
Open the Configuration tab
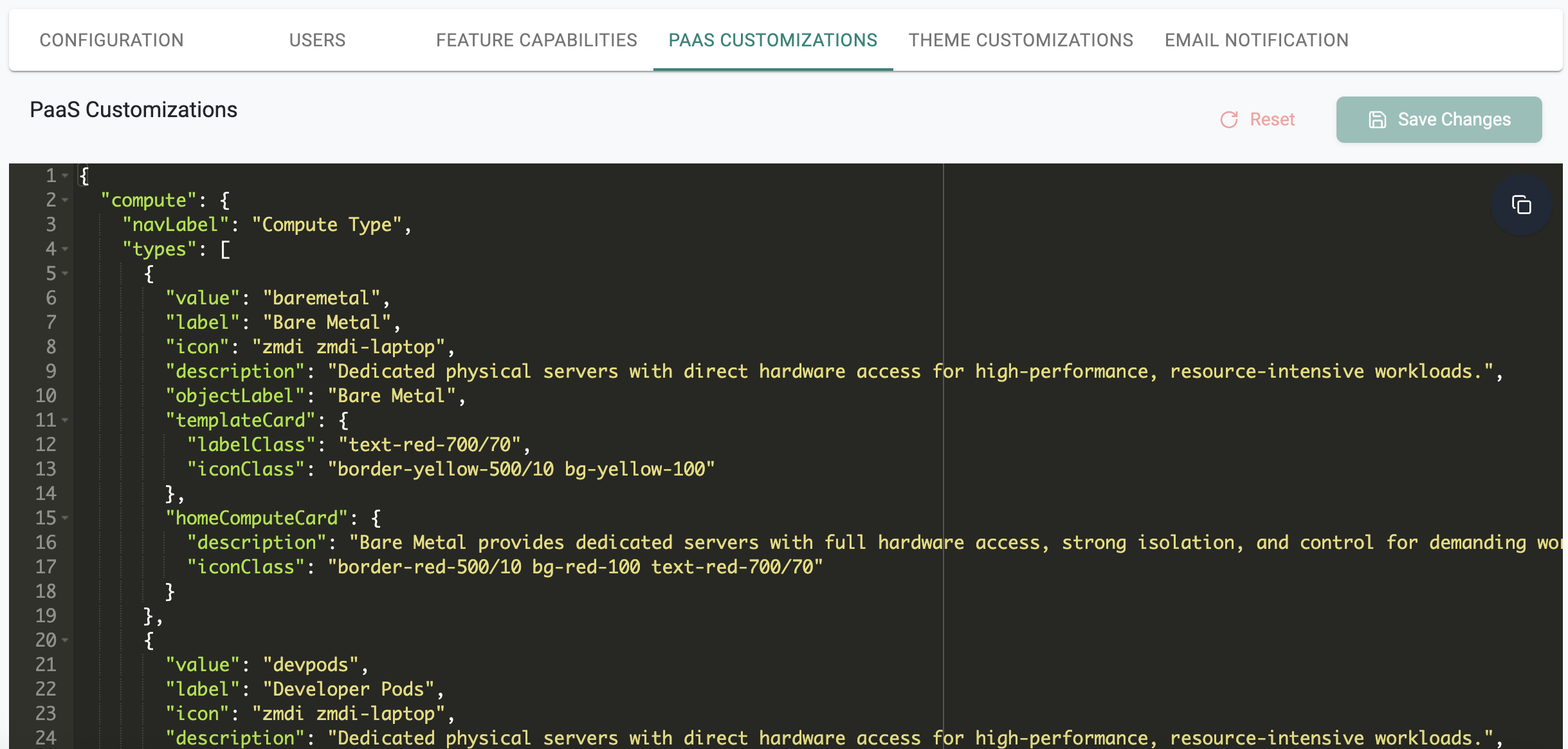[111, 40]
